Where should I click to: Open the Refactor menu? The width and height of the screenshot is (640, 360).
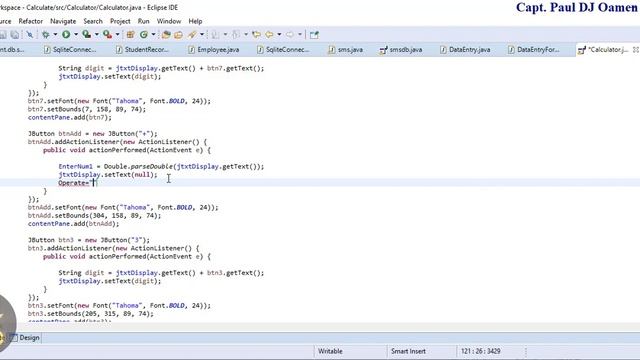coord(31,21)
